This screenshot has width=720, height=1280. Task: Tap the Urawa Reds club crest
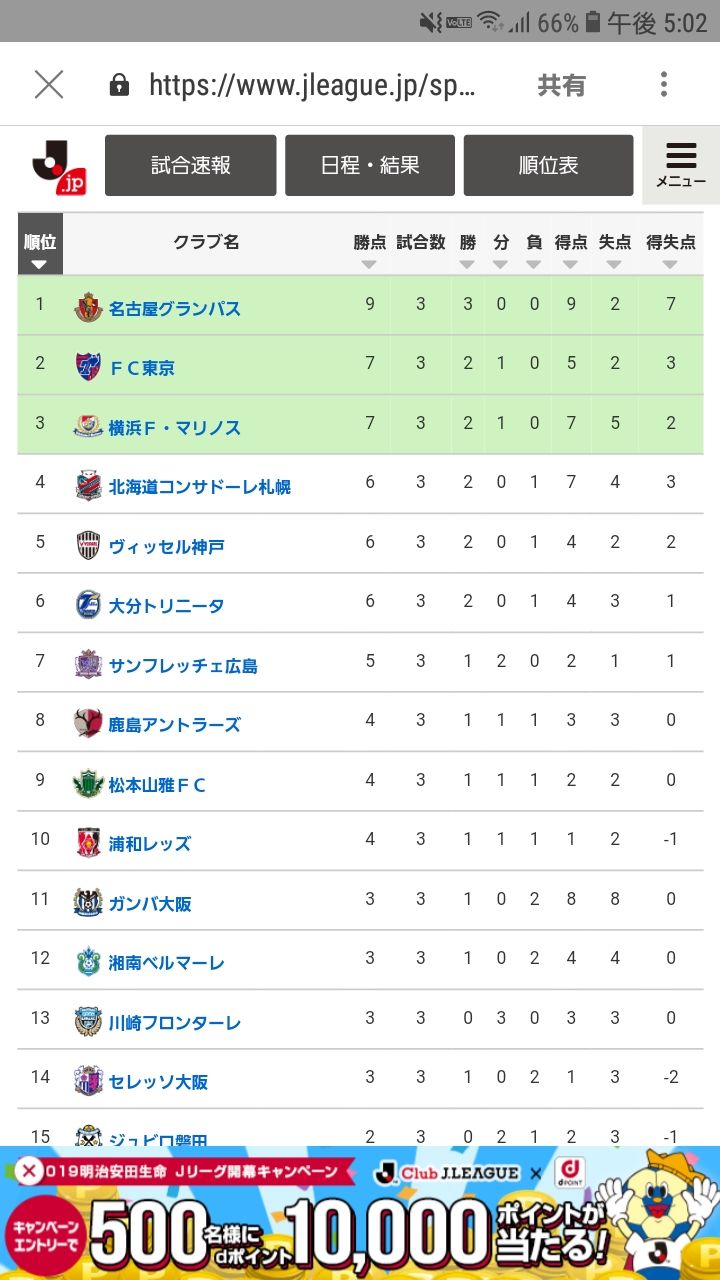tap(88, 842)
